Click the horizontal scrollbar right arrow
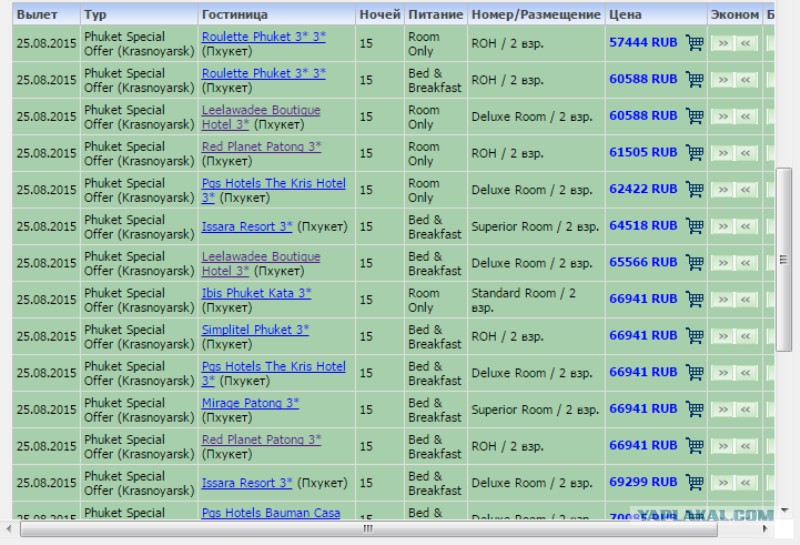This screenshot has height=545, width=800. click(765, 529)
